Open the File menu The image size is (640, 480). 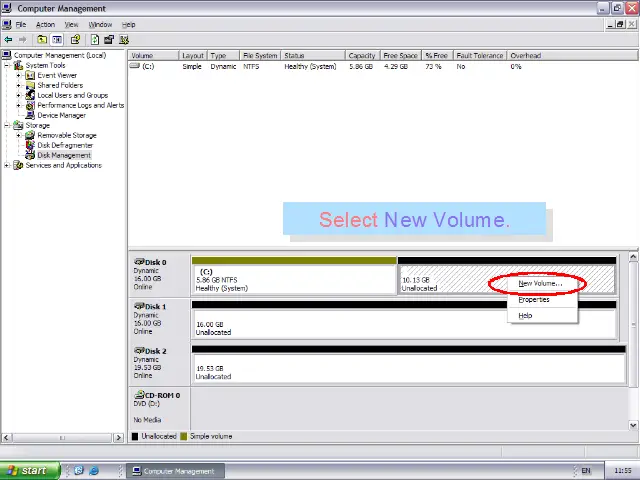point(21,25)
